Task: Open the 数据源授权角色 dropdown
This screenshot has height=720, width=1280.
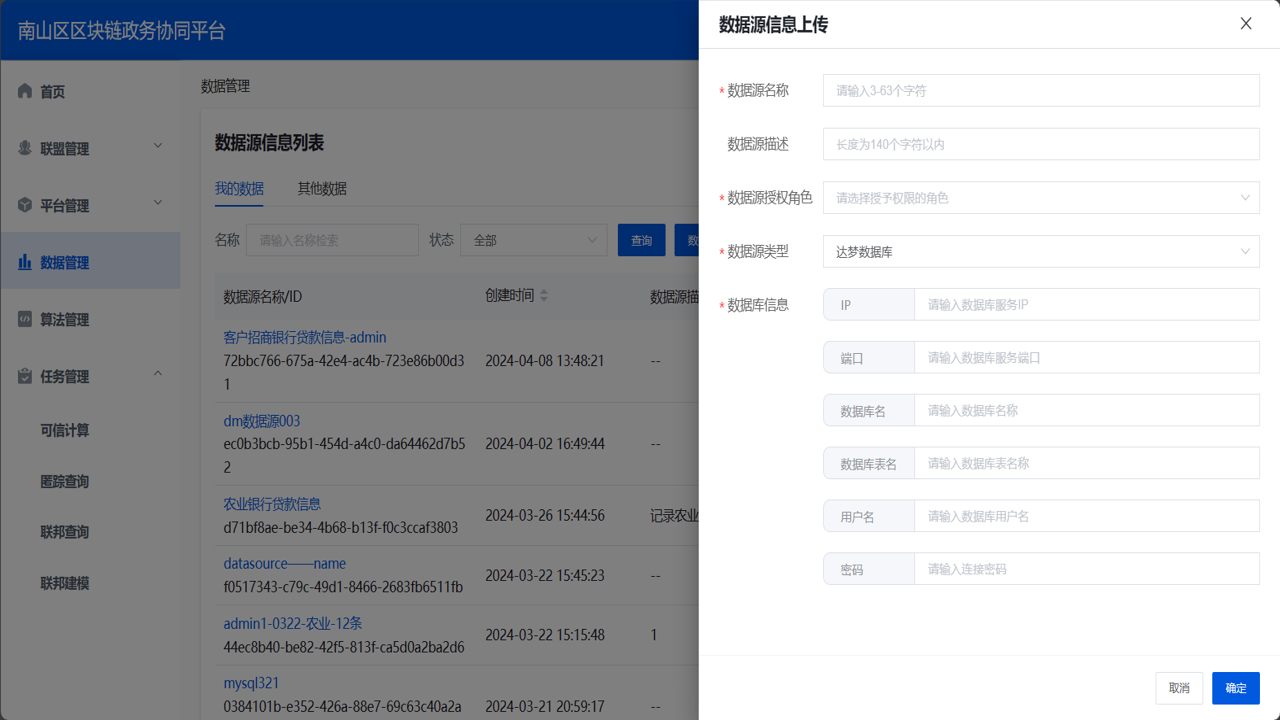Action: click(1041, 198)
